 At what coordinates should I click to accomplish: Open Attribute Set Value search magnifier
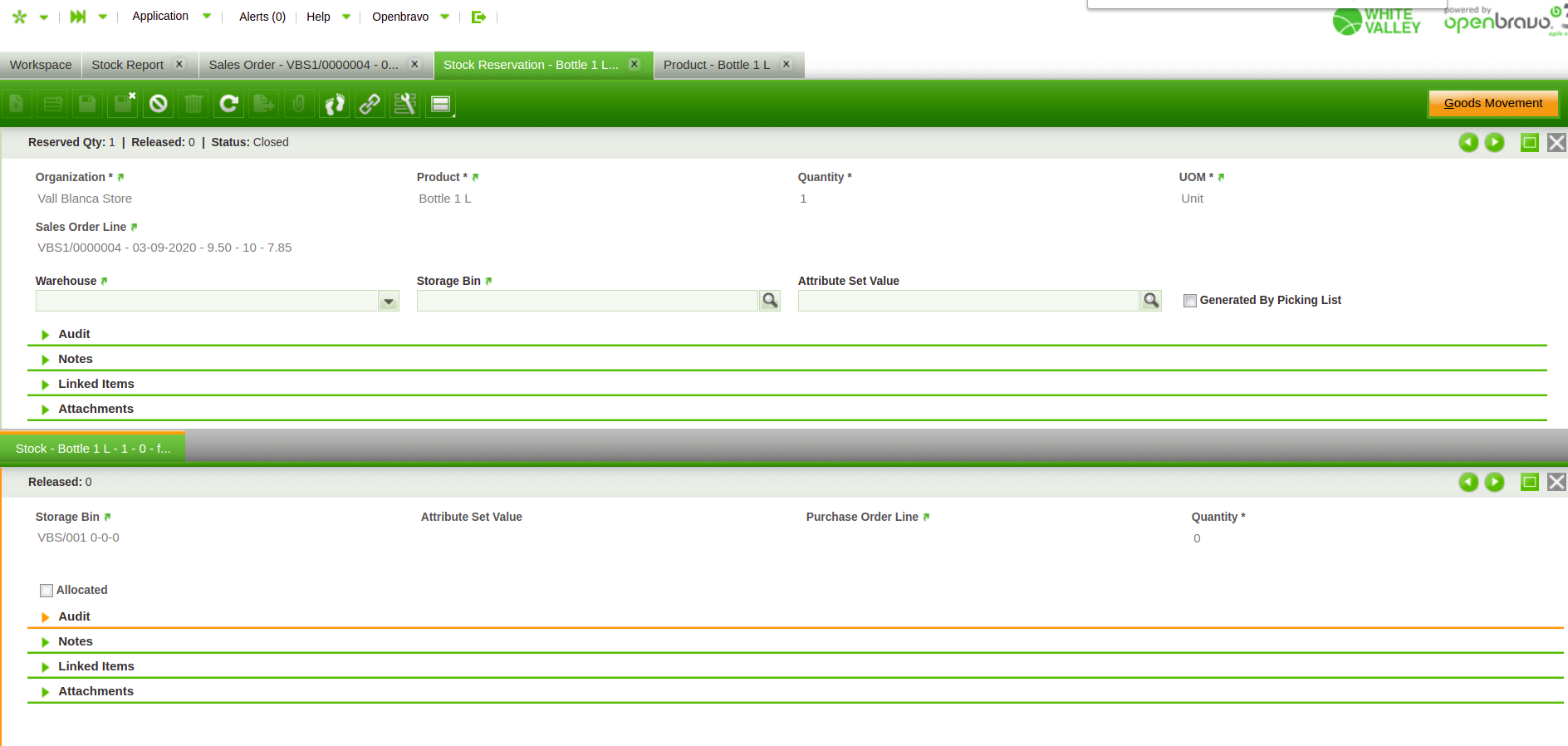point(1151,301)
